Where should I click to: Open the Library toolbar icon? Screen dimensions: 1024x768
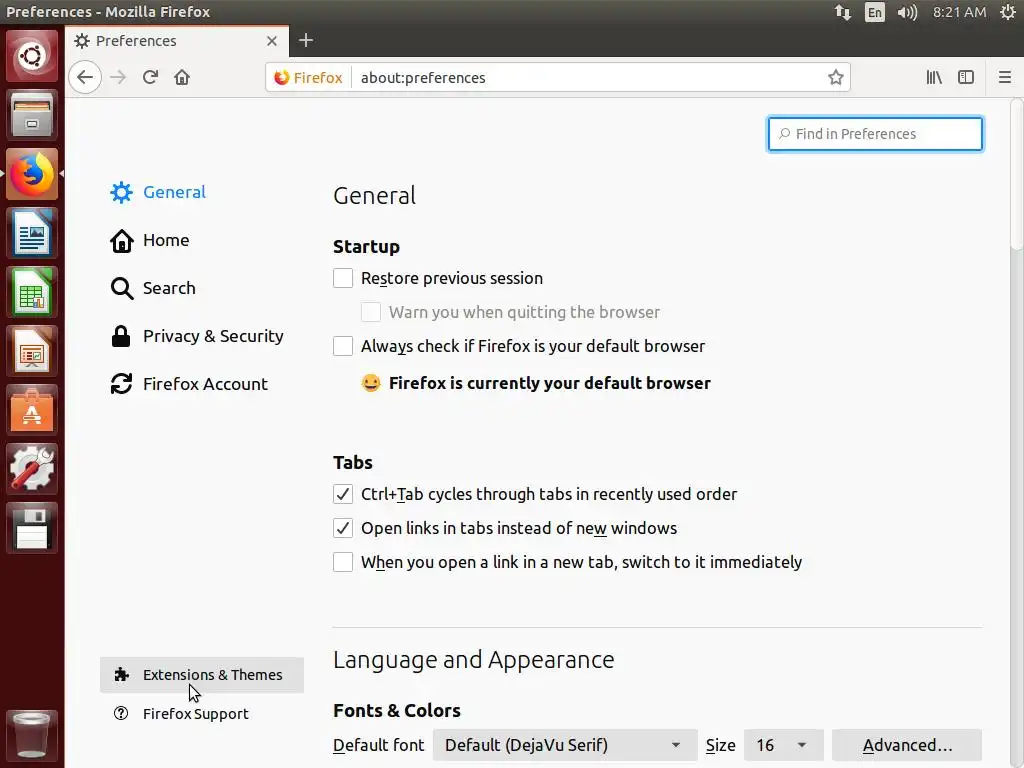[934, 77]
